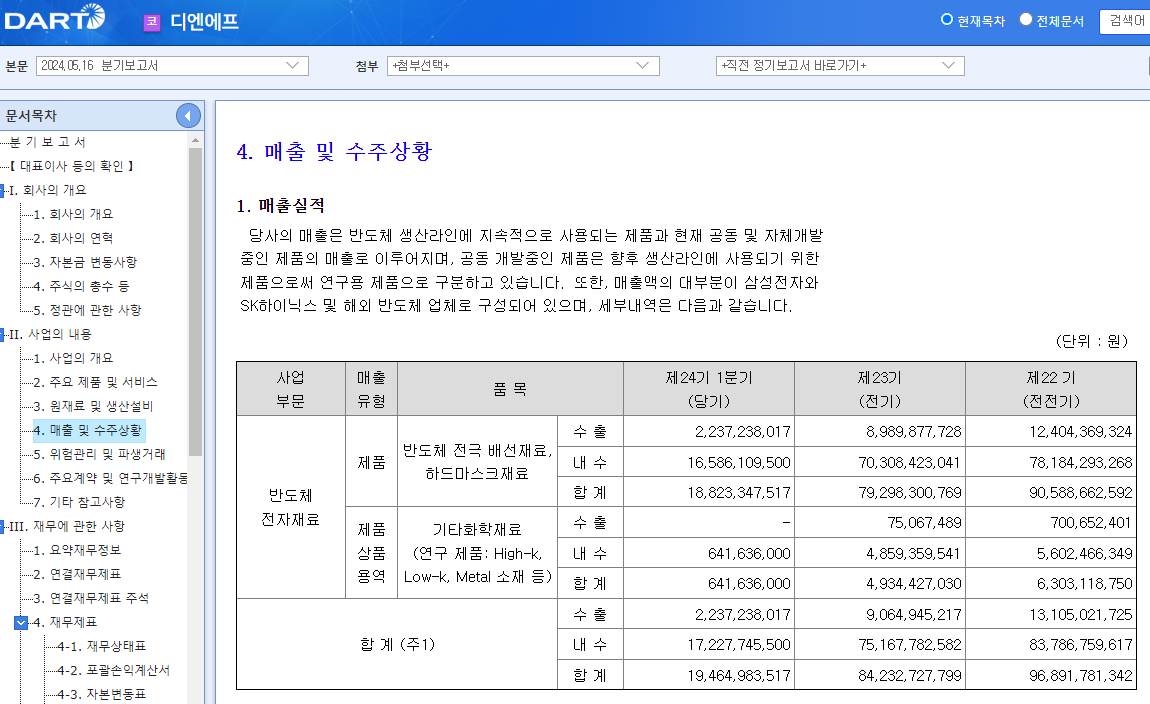The image size is (1150, 704).
Task: Open the 본문 report dropdown
Action: pyautogui.click(x=293, y=65)
